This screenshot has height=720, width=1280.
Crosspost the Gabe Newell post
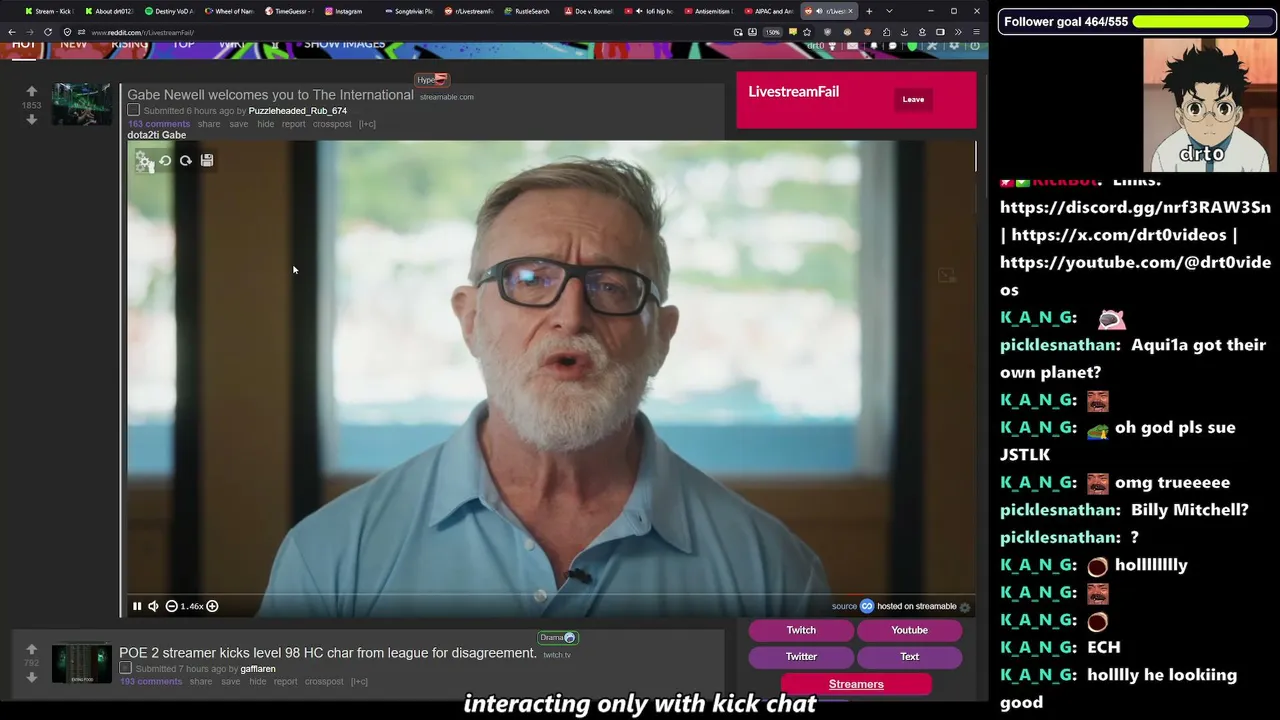tap(332, 124)
